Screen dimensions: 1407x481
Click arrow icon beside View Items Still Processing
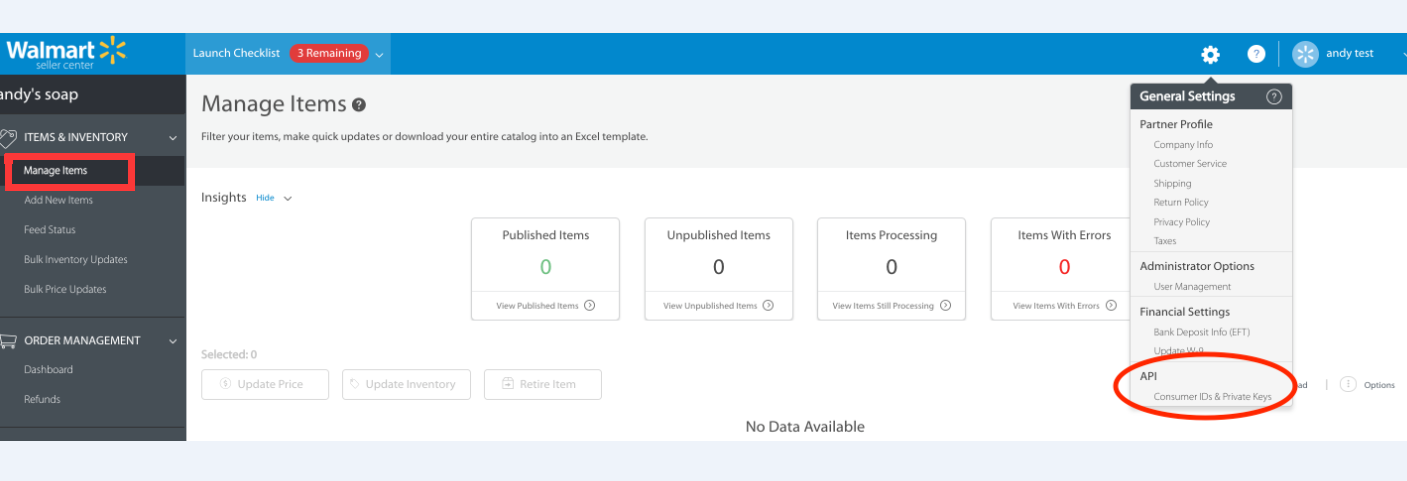click(x=945, y=306)
